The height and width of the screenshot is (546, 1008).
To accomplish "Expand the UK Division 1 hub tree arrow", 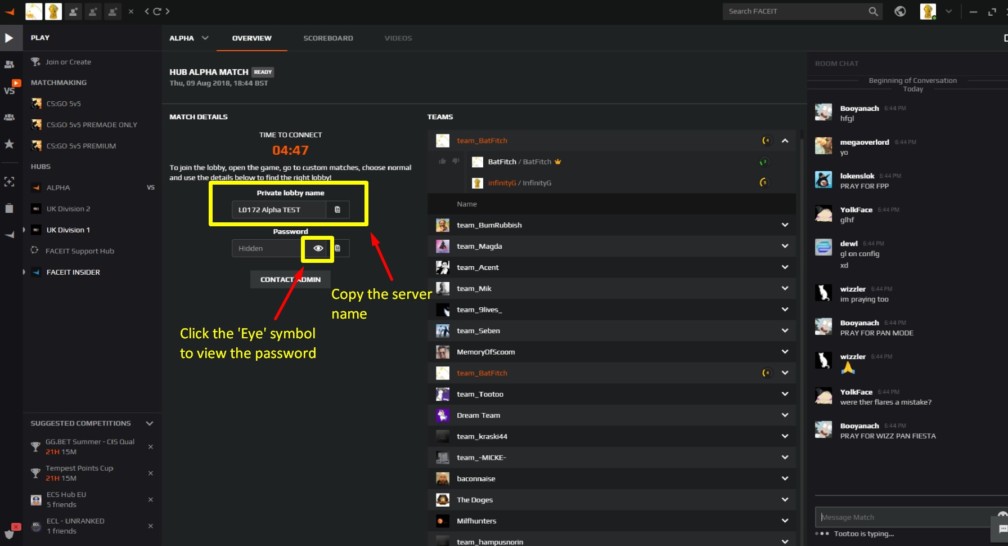I will (x=24, y=230).
